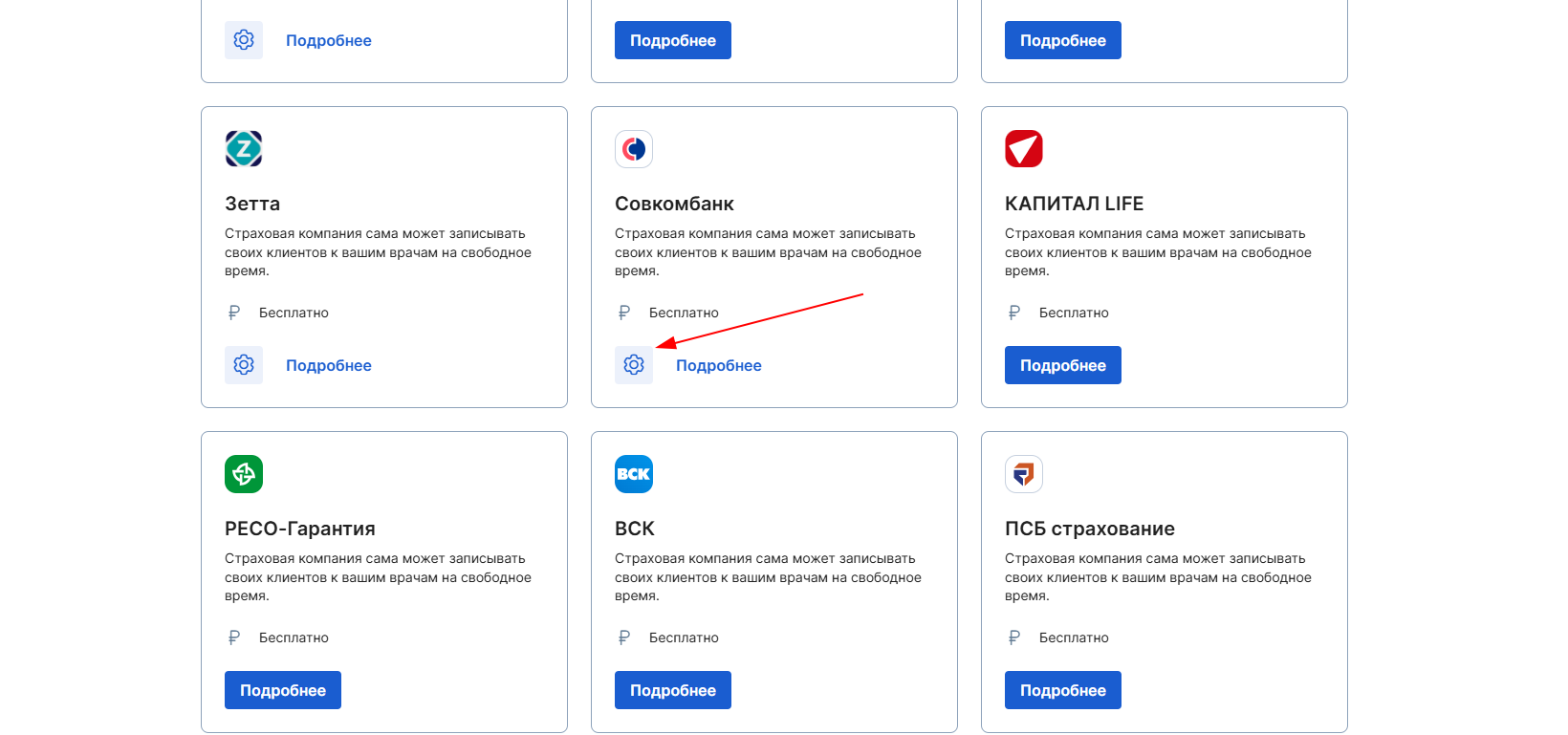Click Подробнее link in top-left card

click(329, 40)
